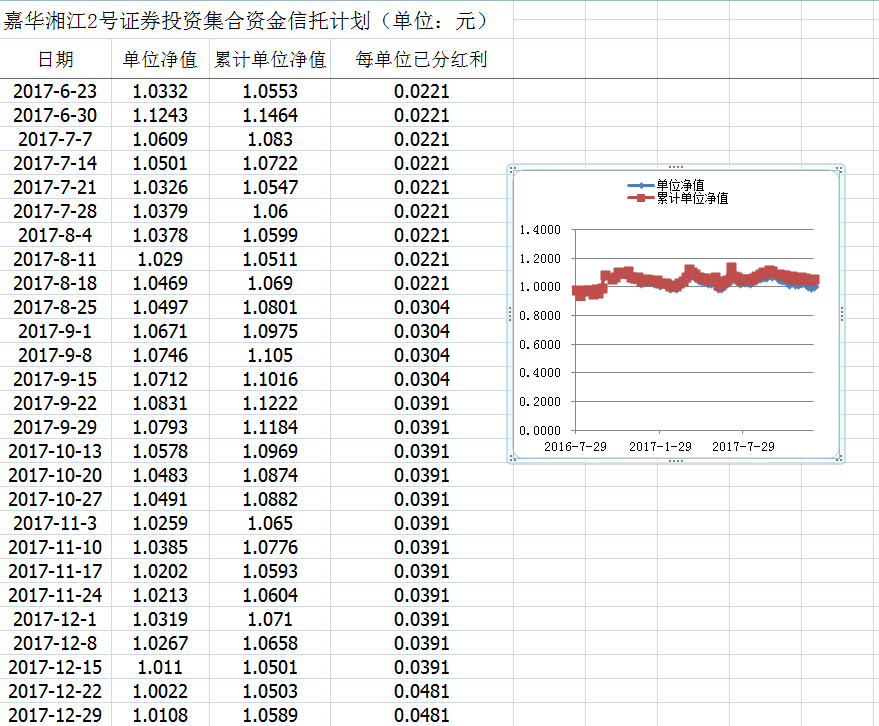Select the 单位净值 column header cell
Screen dimensions: 879x726
pyautogui.click(x=160, y=60)
